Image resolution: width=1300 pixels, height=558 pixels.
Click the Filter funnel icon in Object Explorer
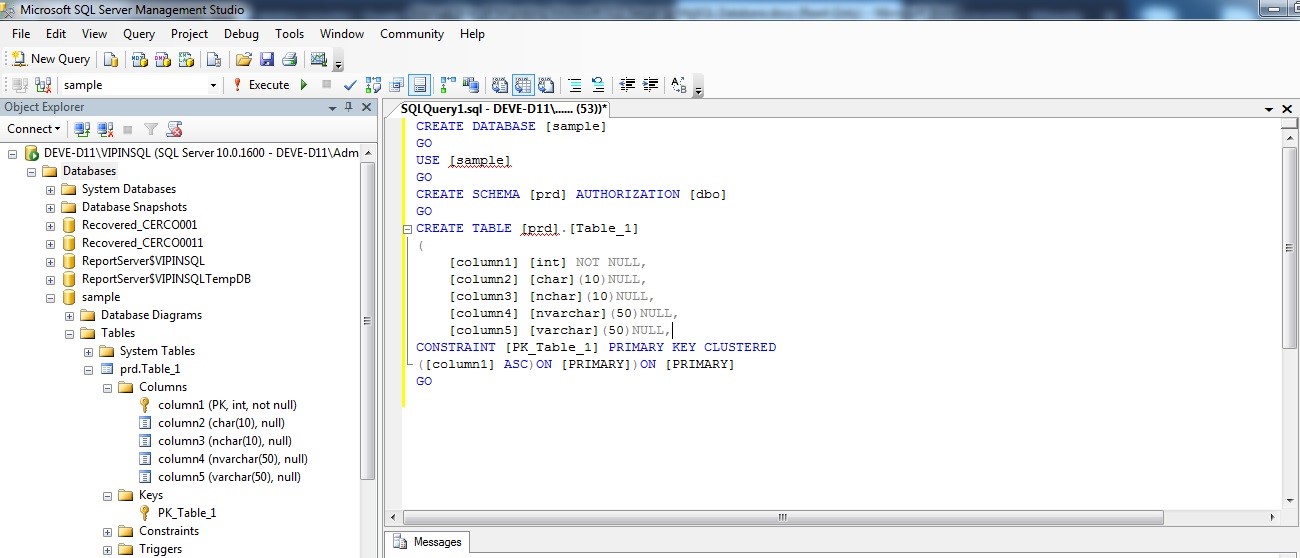151,129
